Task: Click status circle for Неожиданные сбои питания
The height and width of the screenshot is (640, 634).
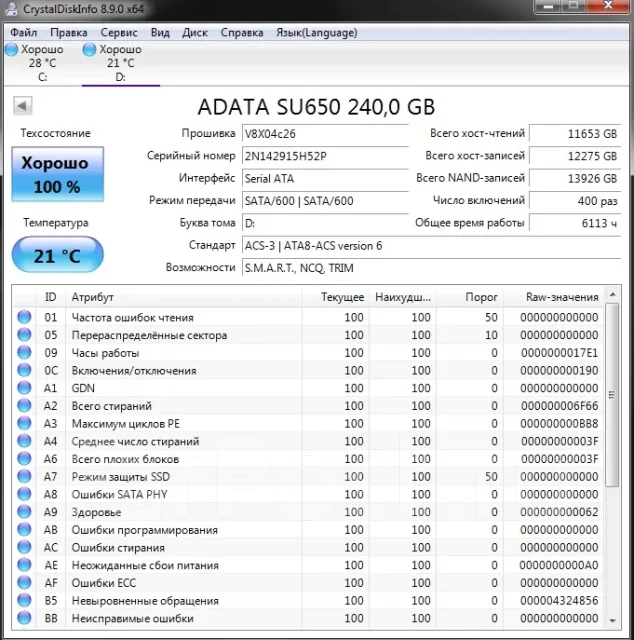Action: click(x=24, y=565)
